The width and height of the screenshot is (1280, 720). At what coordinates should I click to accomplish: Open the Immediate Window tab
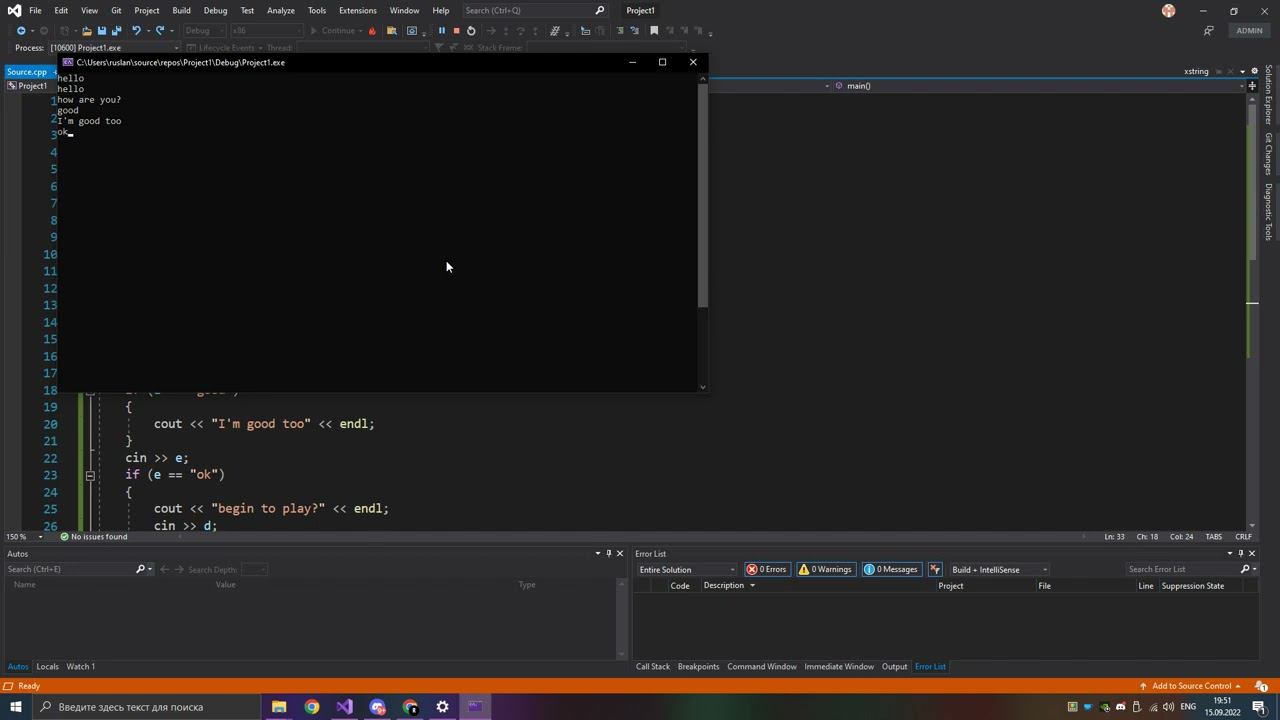tap(839, 667)
